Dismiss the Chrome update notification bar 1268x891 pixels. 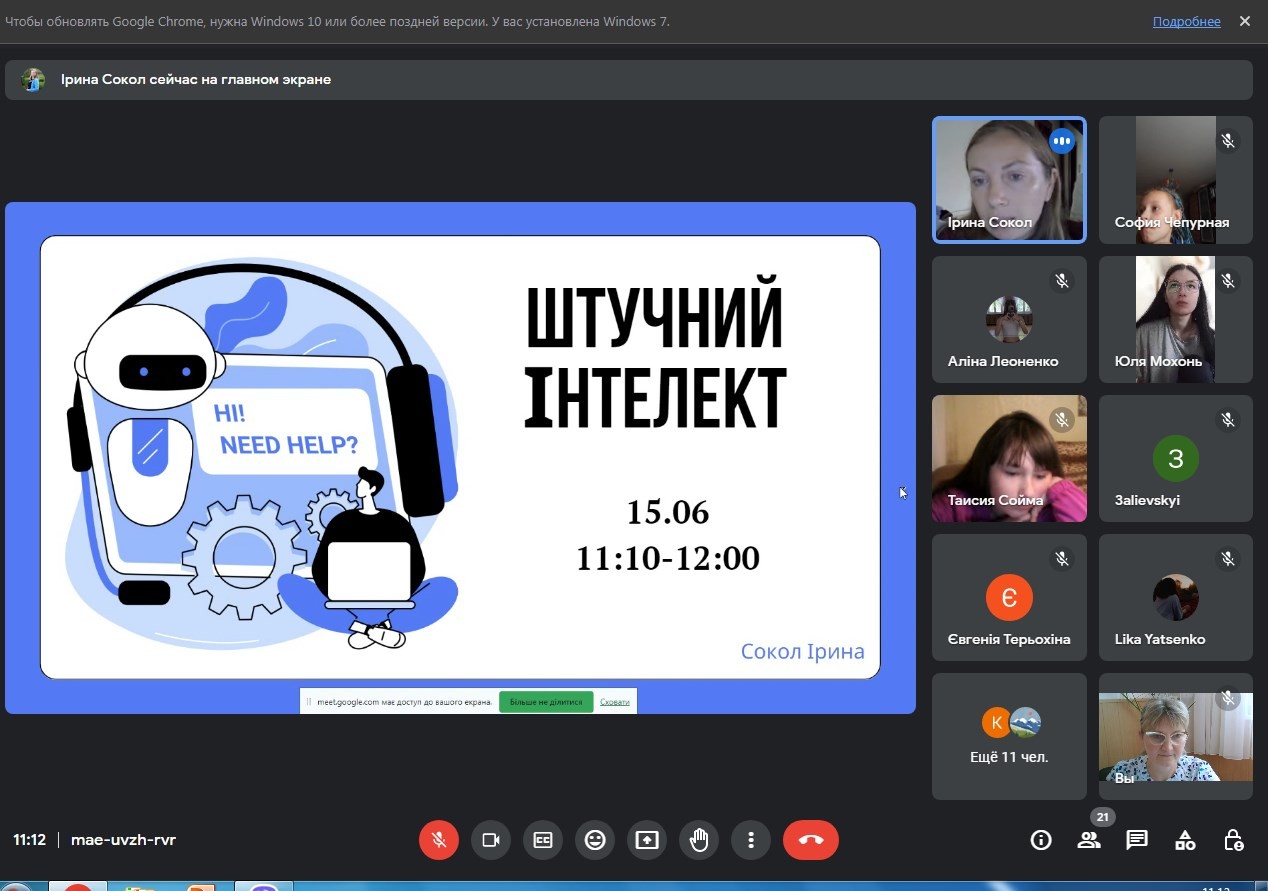[x=1245, y=21]
